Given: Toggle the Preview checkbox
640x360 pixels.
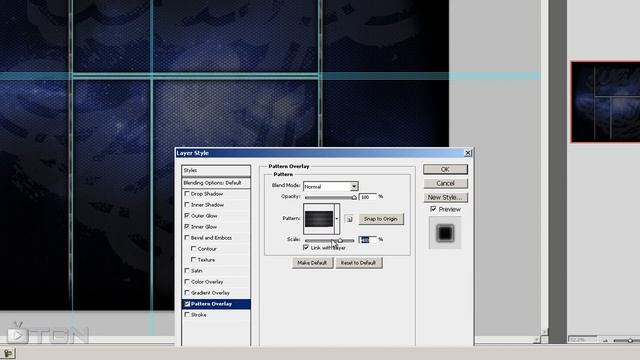Looking at the screenshot, I should (x=433, y=209).
